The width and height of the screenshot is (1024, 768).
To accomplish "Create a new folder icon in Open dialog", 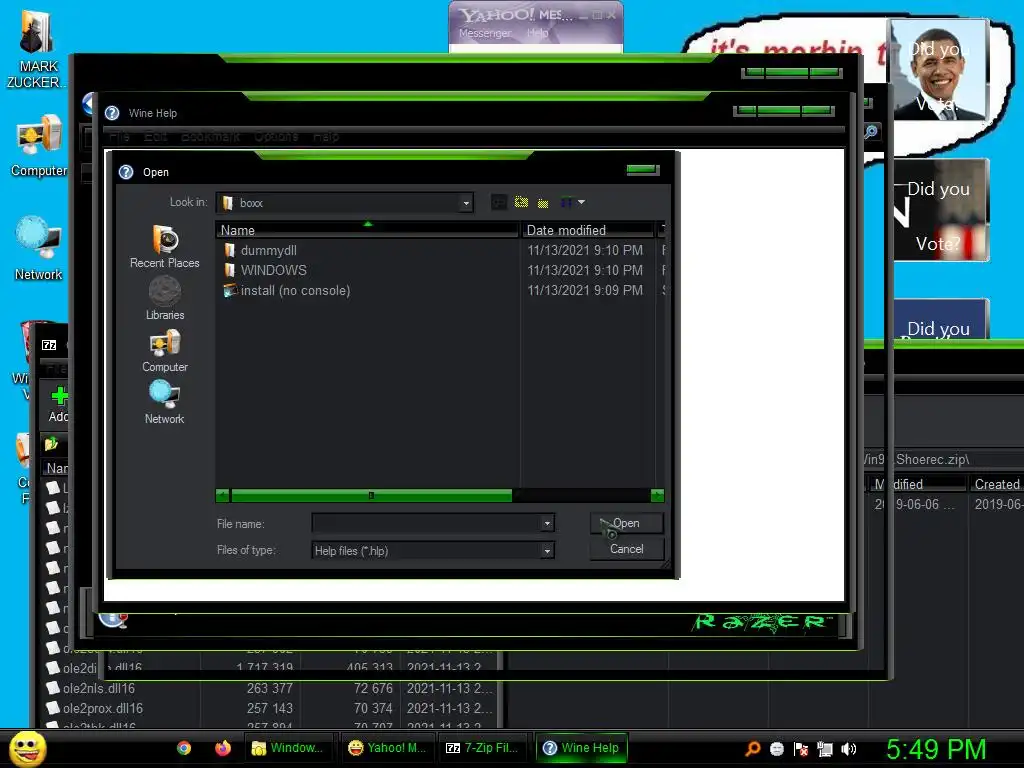I will click(543, 202).
